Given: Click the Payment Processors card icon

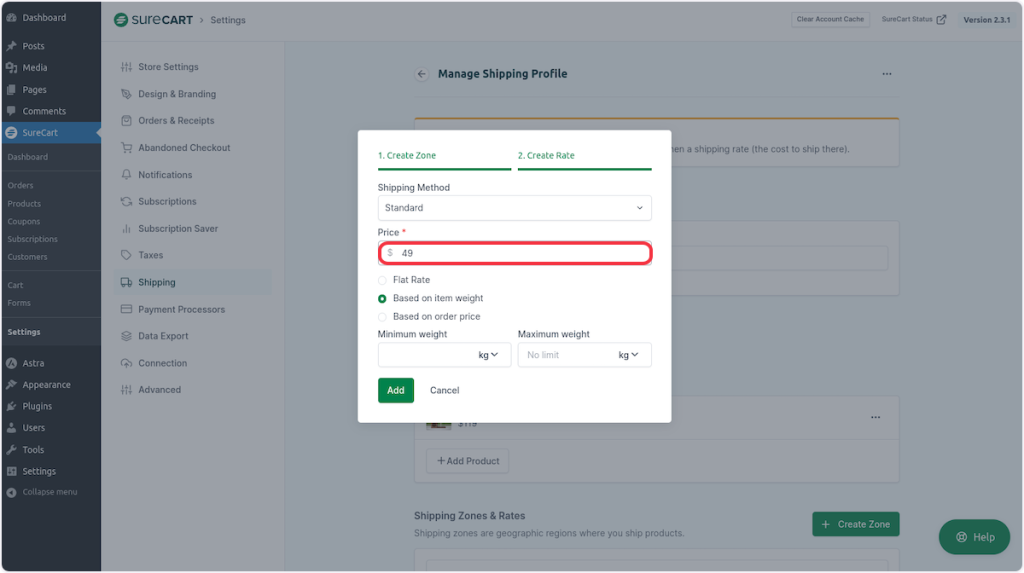Looking at the screenshot, I should [x=126, y=310].
